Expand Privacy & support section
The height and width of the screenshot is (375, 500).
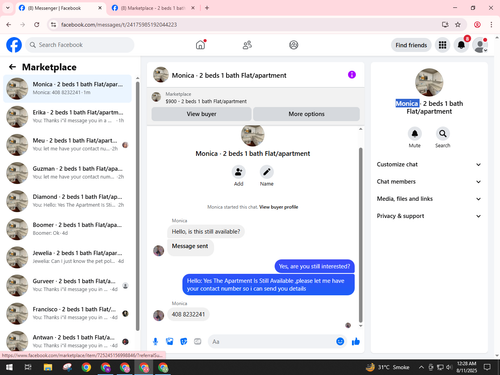pyautogui.click(x=429, y=216)
